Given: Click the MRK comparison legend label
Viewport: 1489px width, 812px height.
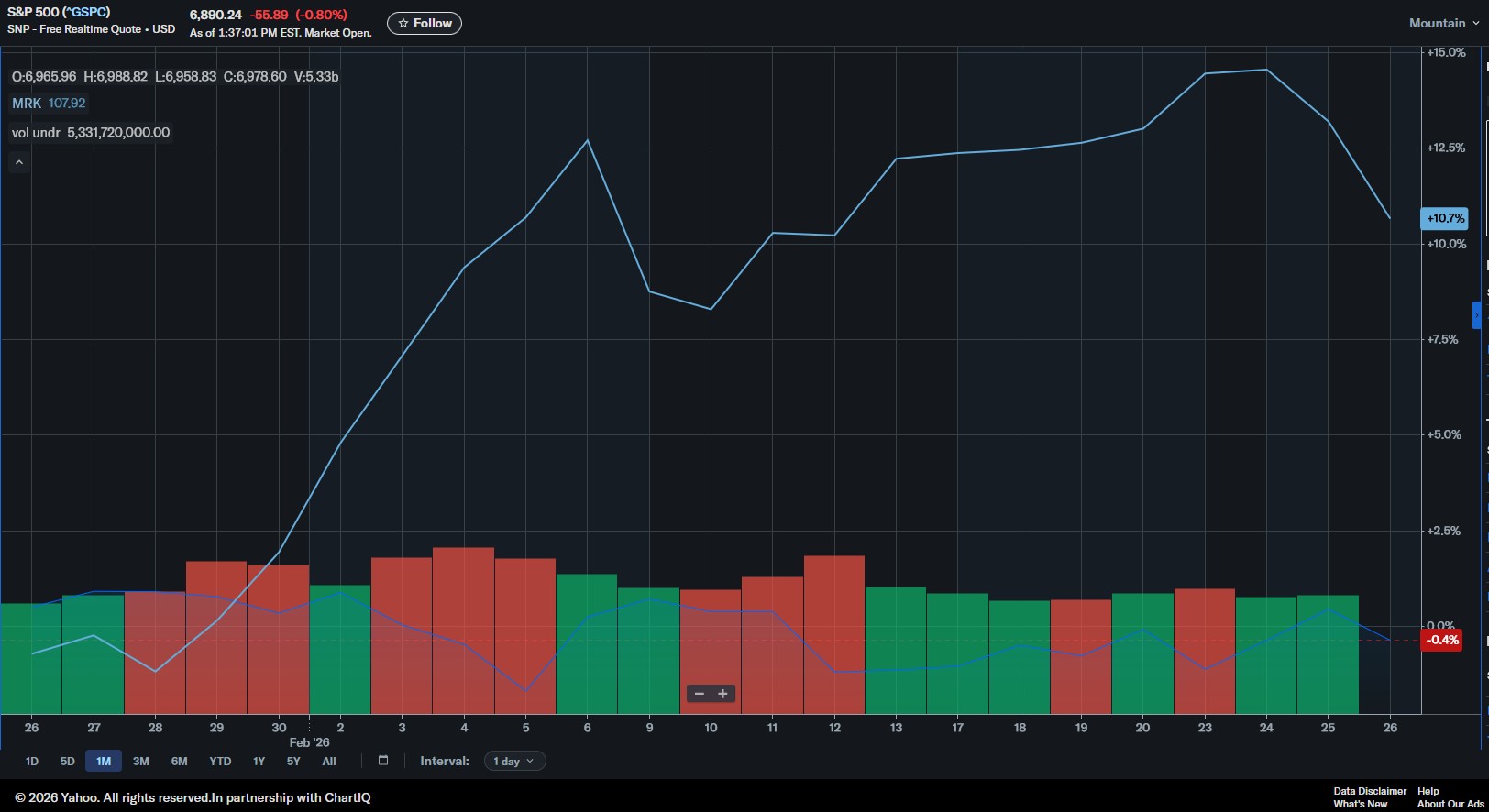Looking at the screenshot, I should [x=27, y=104].
